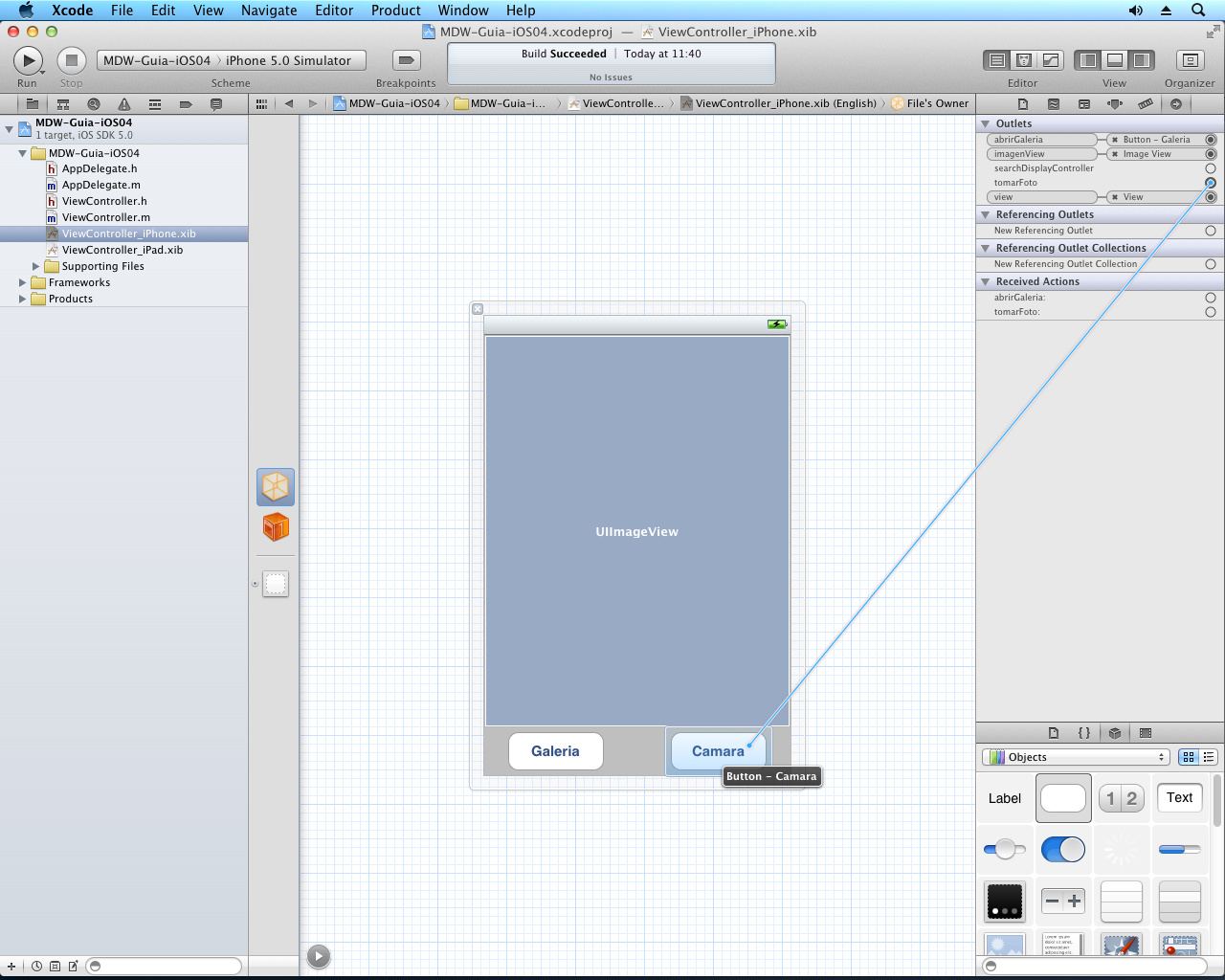Open the File menu
The height and width of the screenshot is (980, 1225).
pyautogui.click(x=122, y=11)
